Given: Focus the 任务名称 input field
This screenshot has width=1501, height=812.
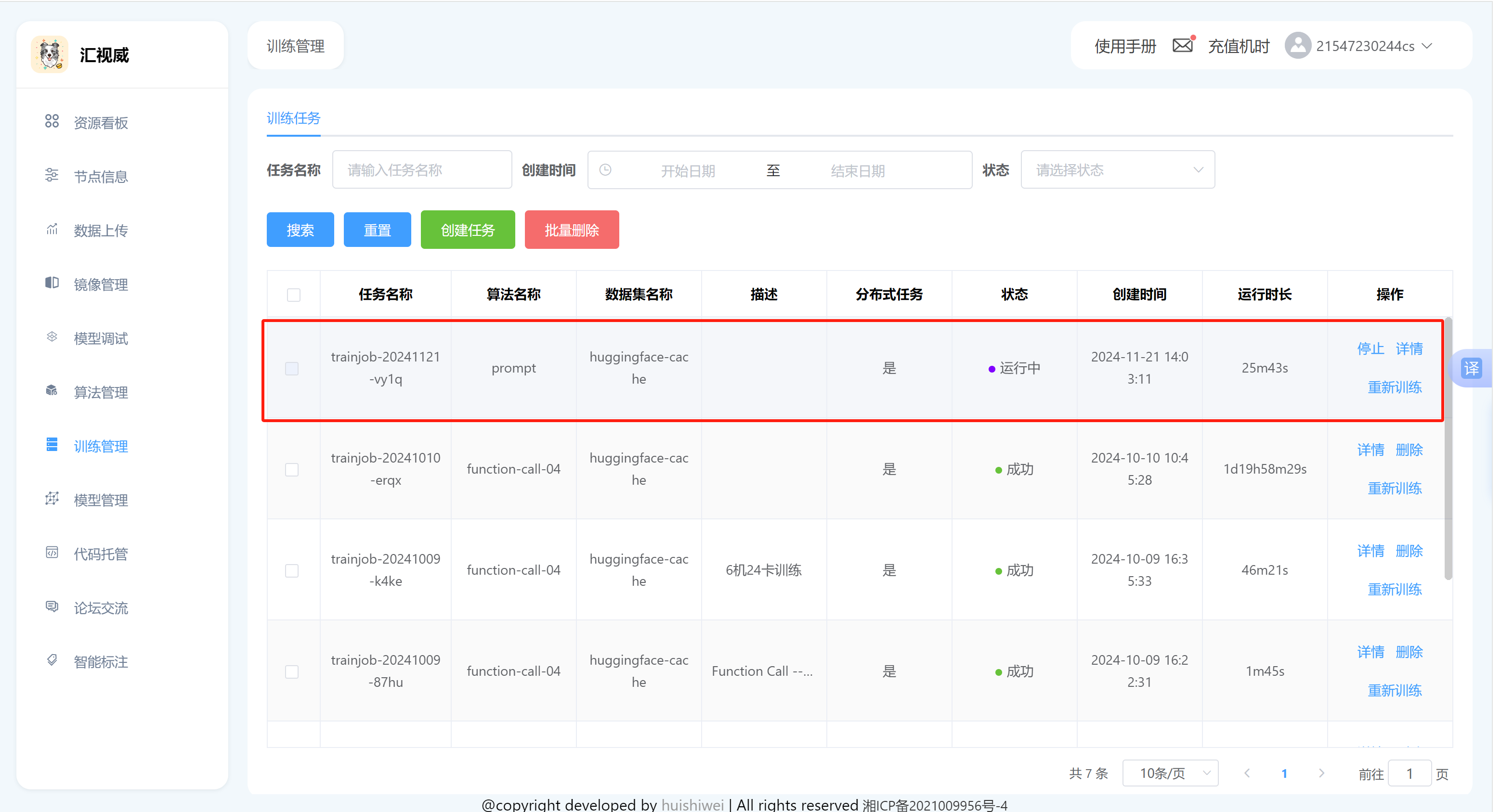Looking at the screenshot, I should pyautogui.click(x=422, y=170).
